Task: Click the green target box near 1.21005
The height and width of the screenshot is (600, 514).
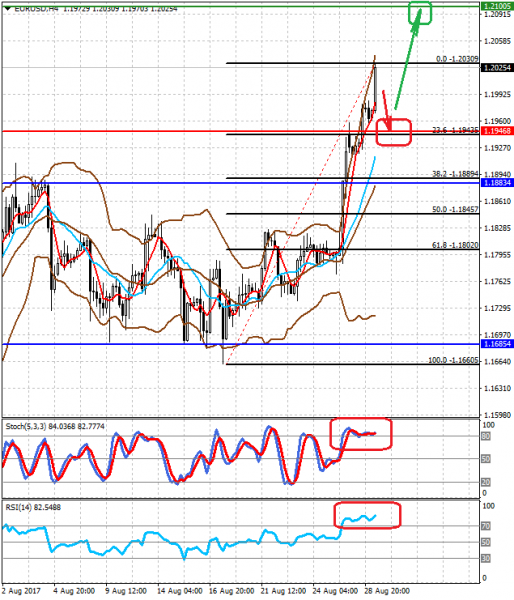Action: [x=420, y=13]
